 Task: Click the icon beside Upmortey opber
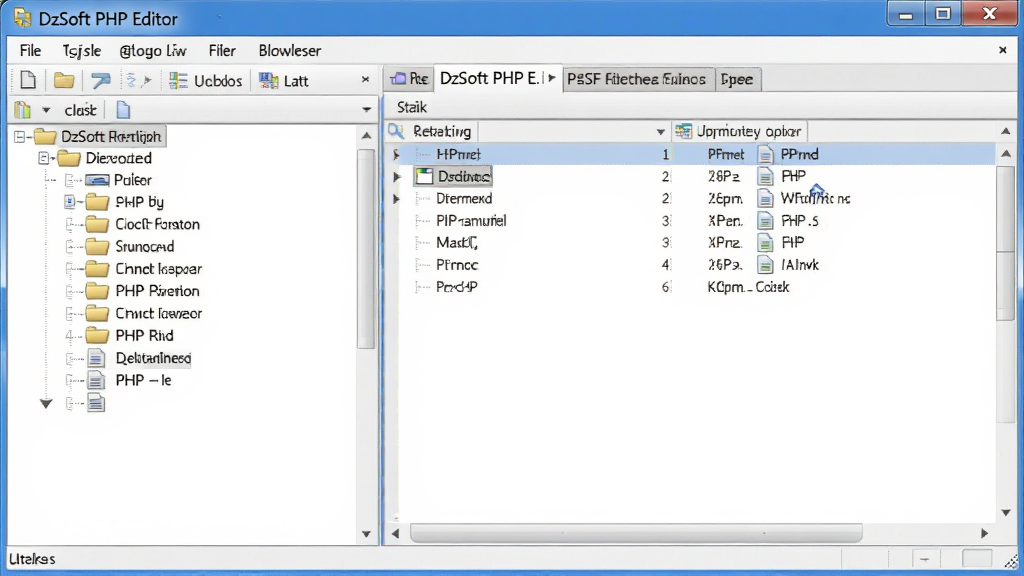683,131
